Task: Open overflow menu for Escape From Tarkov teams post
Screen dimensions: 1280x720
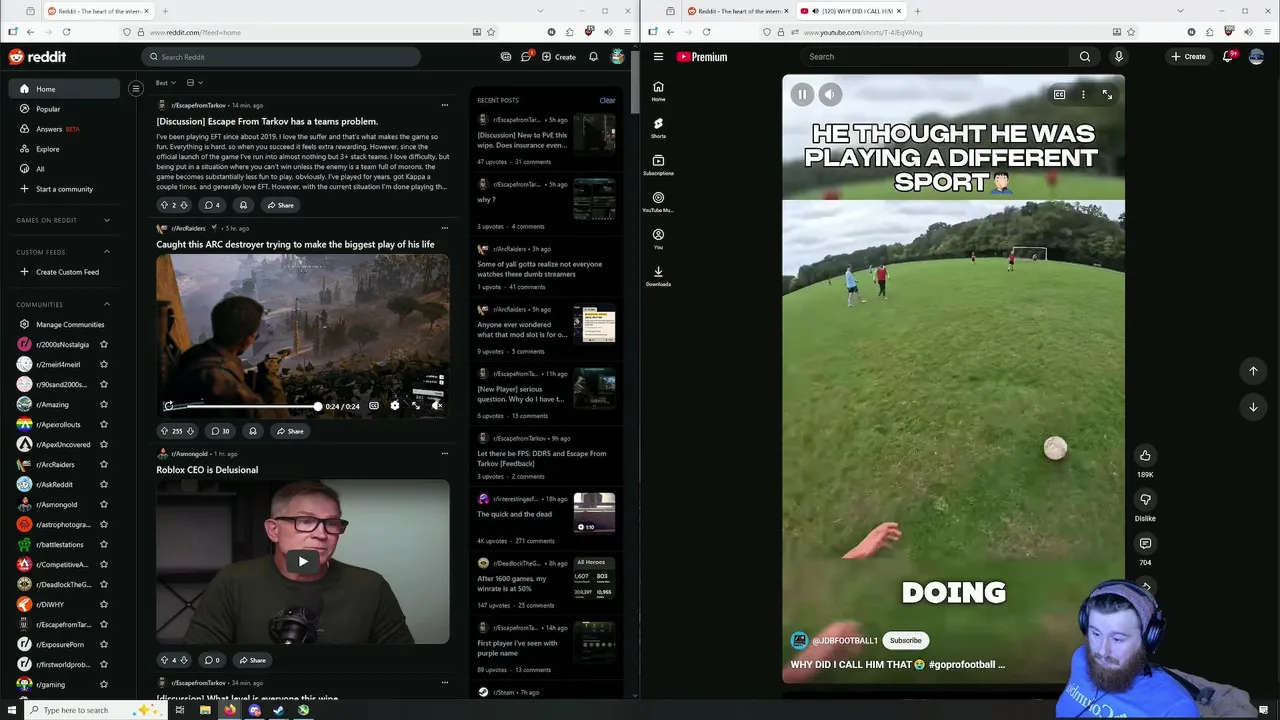Action: click(x=445, y=105)
